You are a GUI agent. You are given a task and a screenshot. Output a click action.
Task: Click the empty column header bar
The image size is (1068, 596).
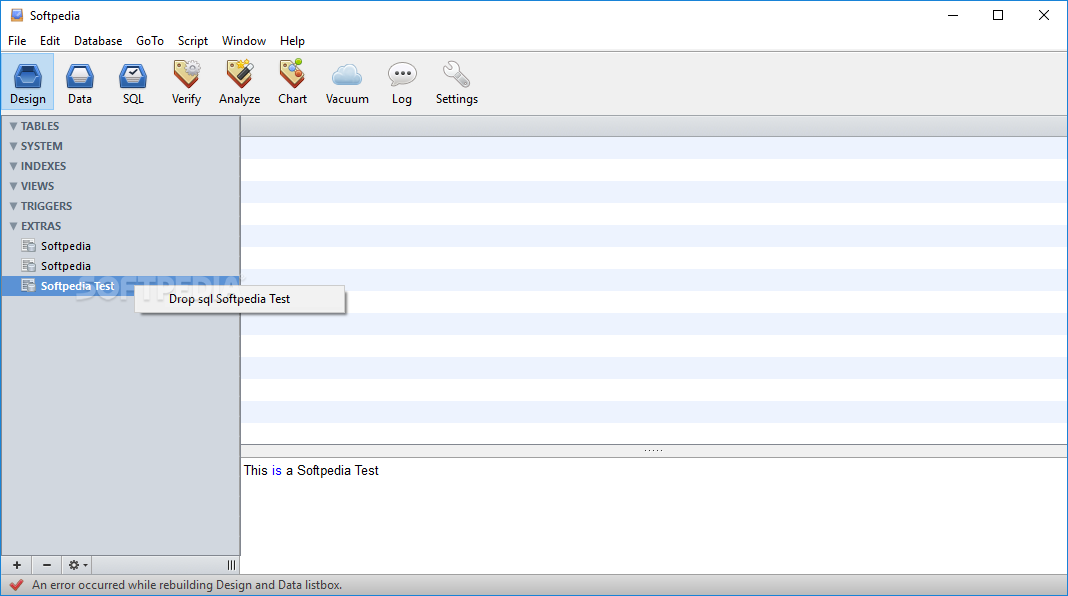tap(654, 126)
